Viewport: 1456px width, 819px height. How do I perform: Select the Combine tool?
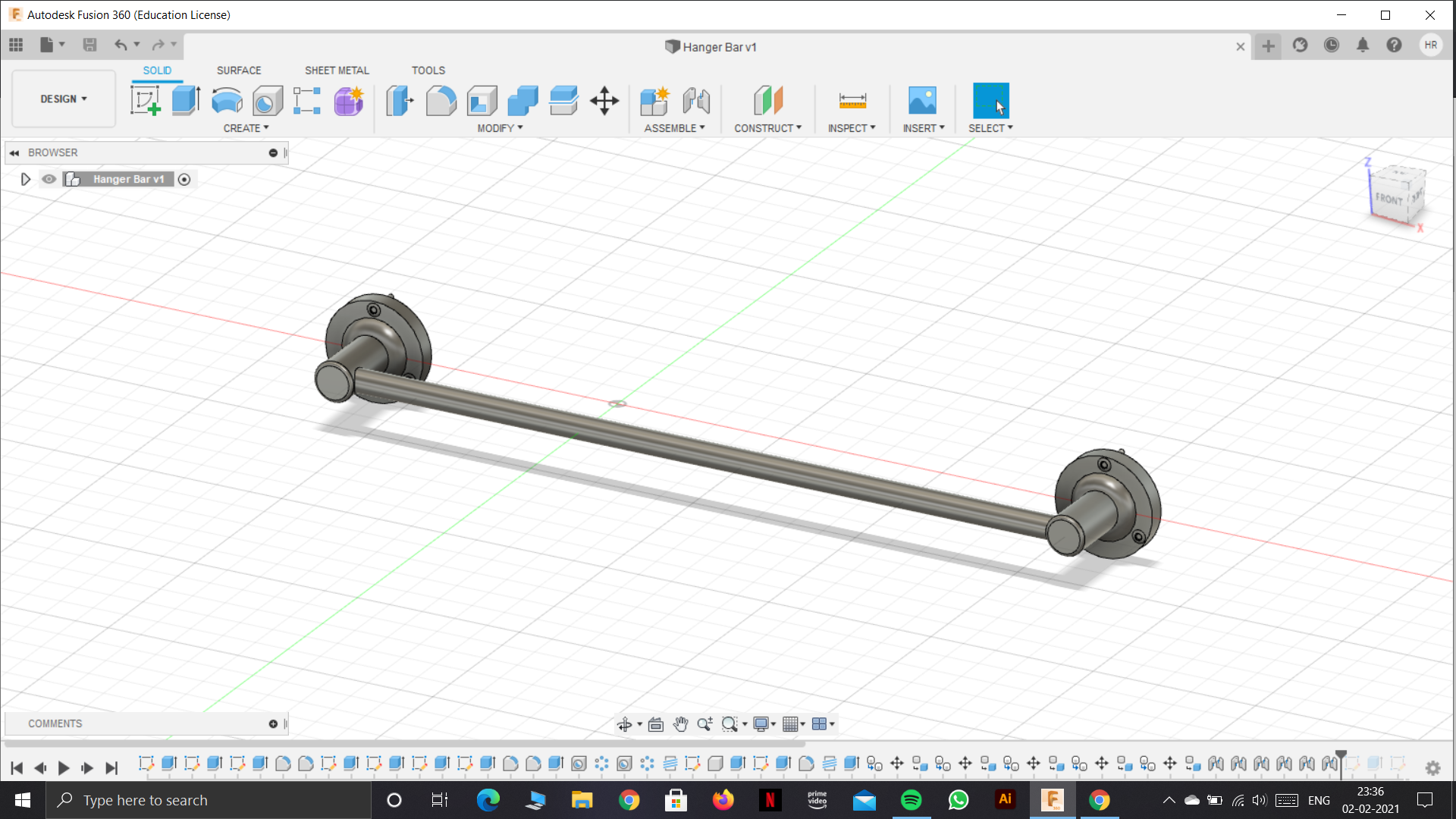(x=522, y=100)
